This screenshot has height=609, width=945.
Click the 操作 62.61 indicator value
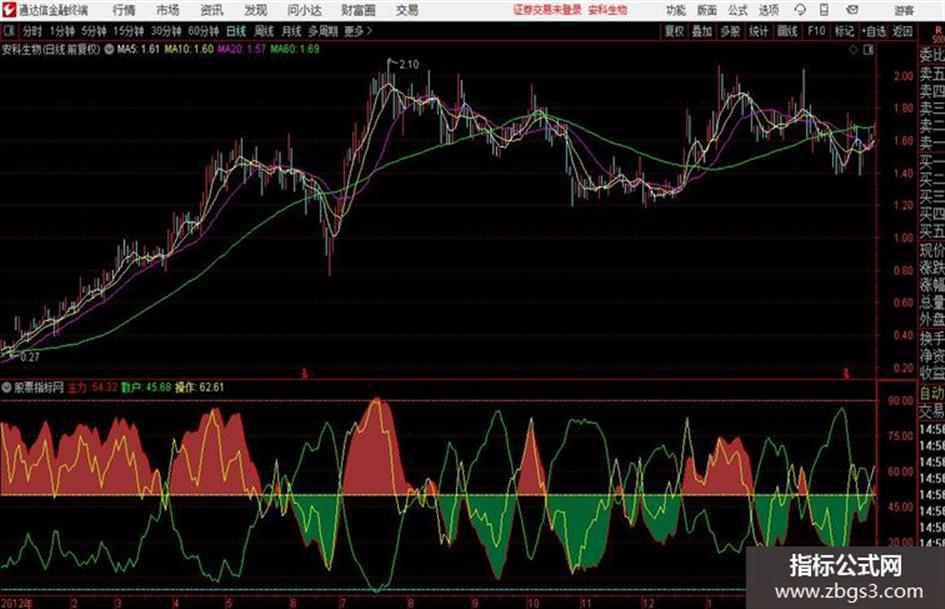[199, 387]
